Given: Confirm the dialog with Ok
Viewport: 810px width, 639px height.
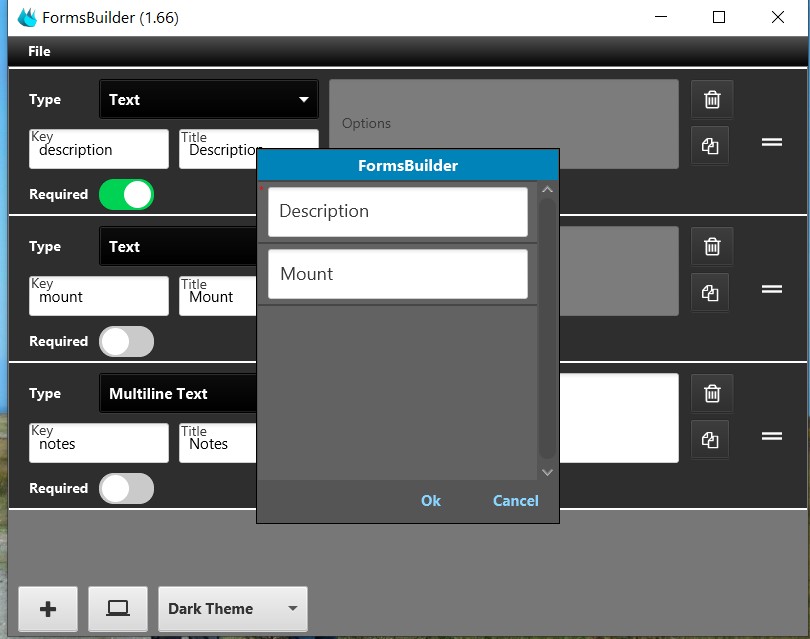Looking at the screenshot, I should [x=431, y=501].
